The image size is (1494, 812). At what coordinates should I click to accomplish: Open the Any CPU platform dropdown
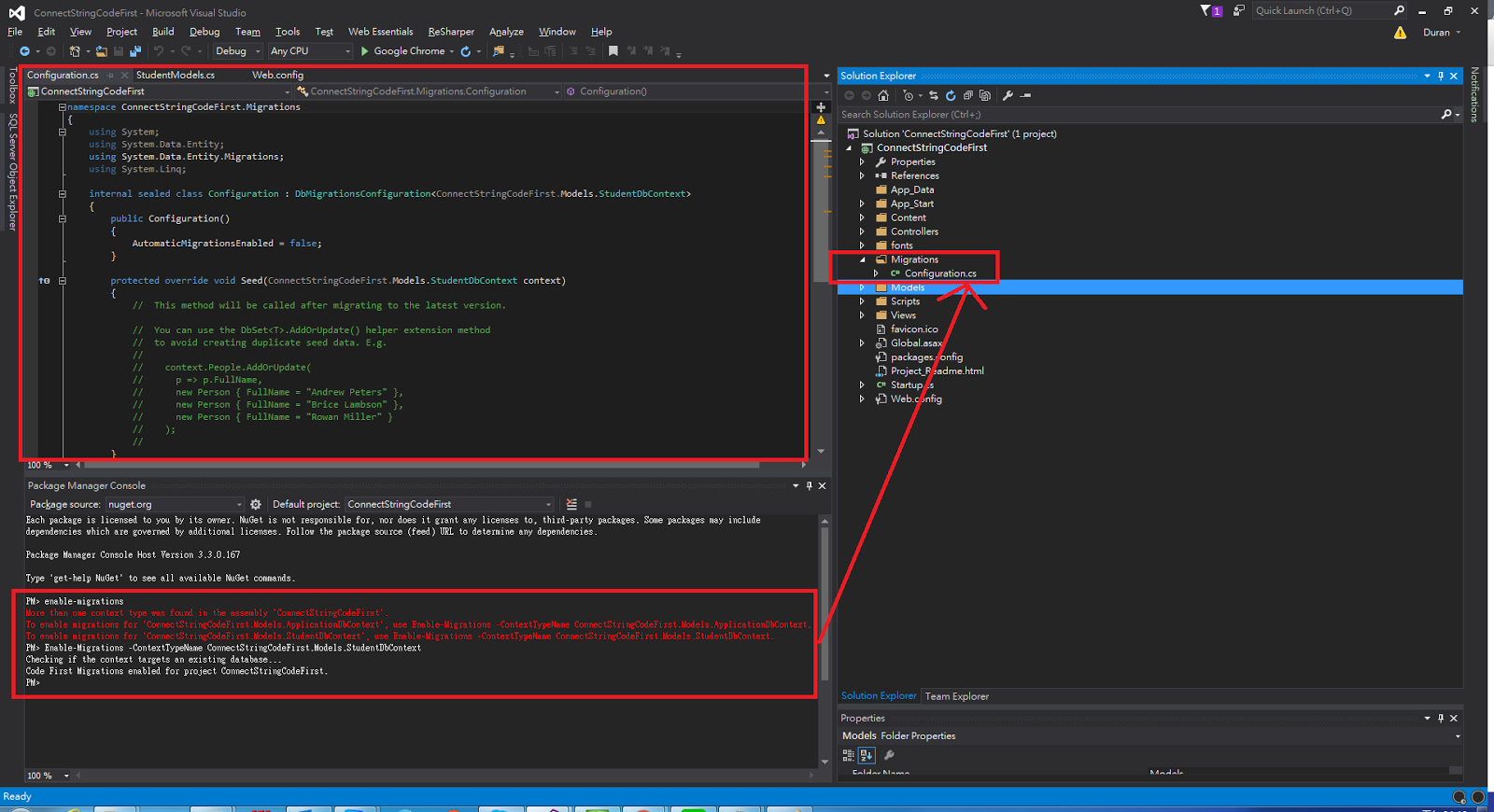(310, 51)
